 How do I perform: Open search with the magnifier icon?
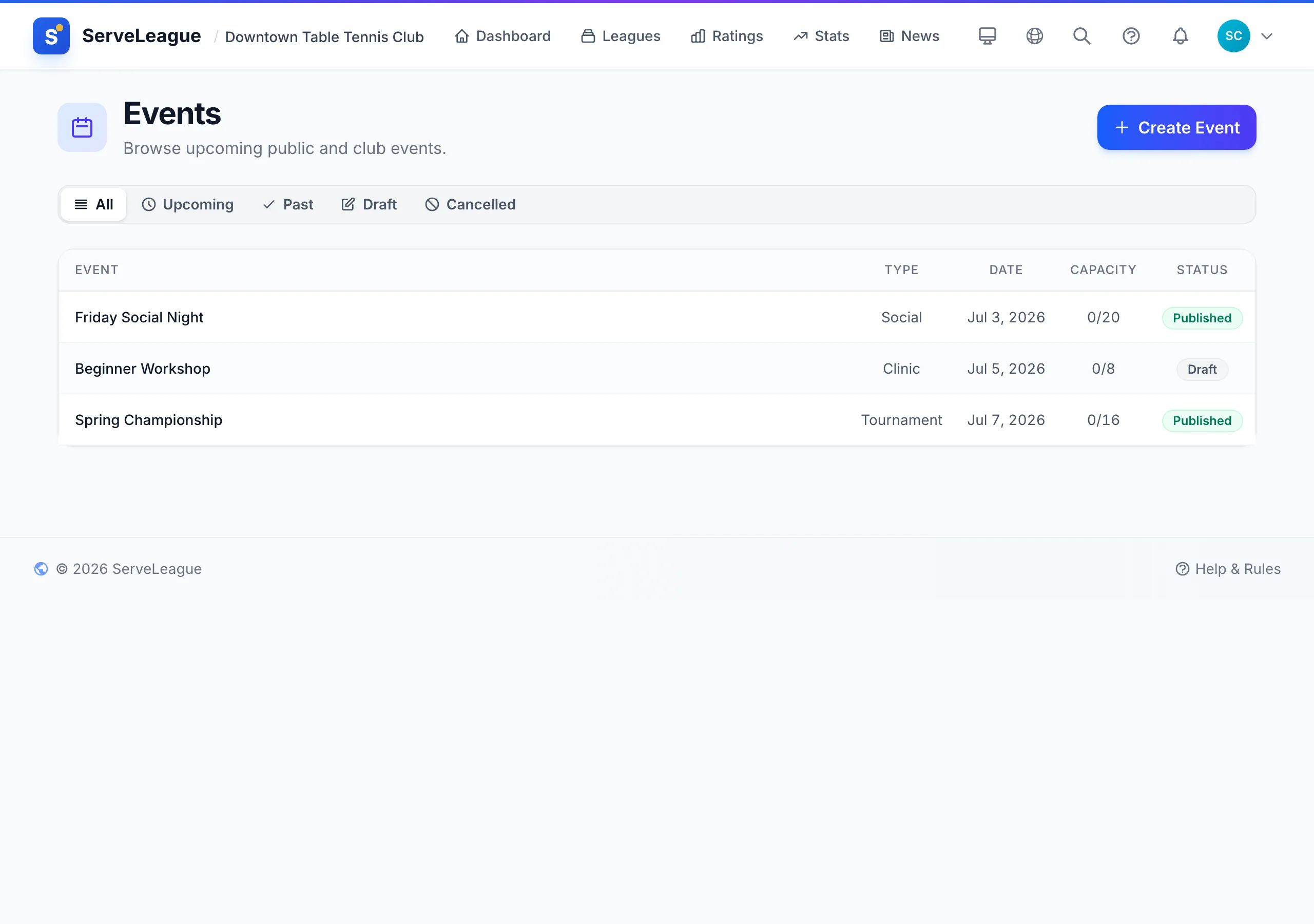1081,36
